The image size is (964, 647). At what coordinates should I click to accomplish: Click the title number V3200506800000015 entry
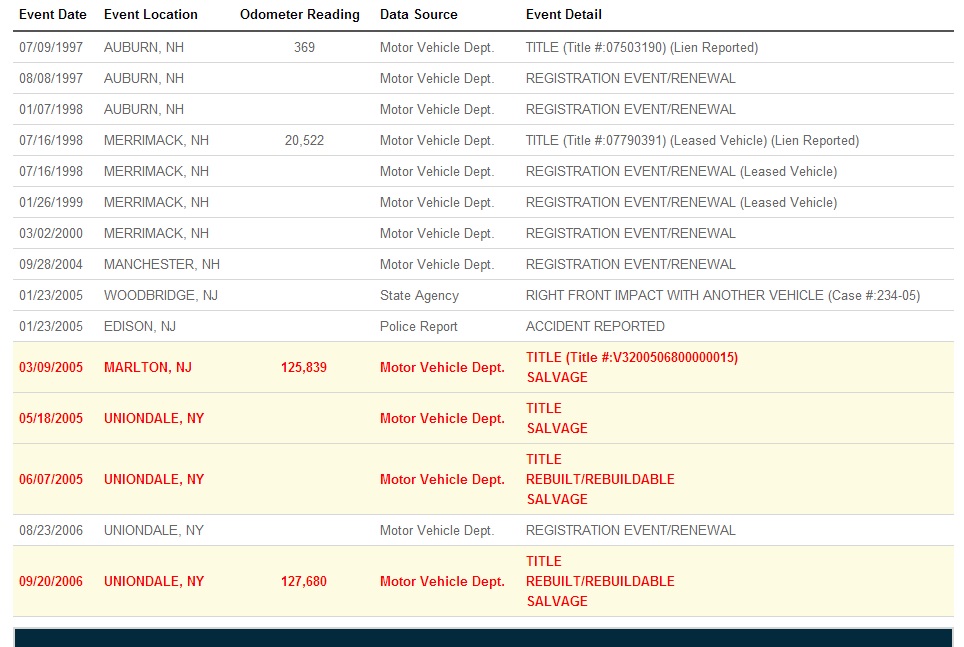[x=632, y=358]
